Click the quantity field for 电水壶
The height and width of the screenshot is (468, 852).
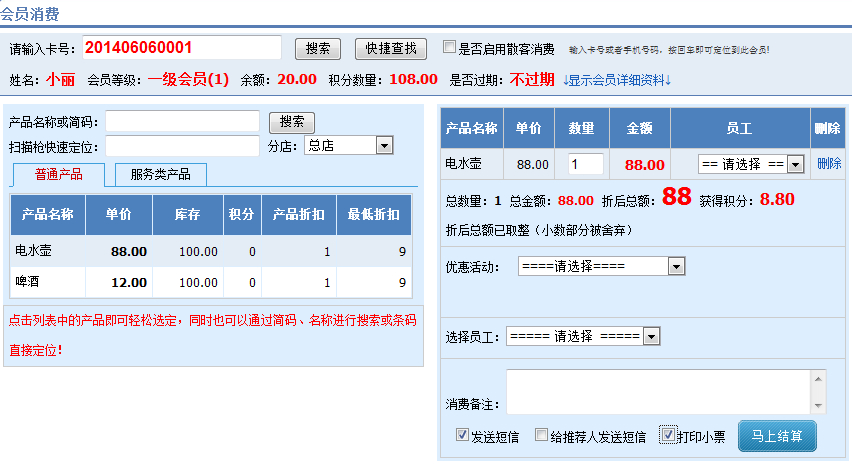pyautogui.click(x=586, y=164)
